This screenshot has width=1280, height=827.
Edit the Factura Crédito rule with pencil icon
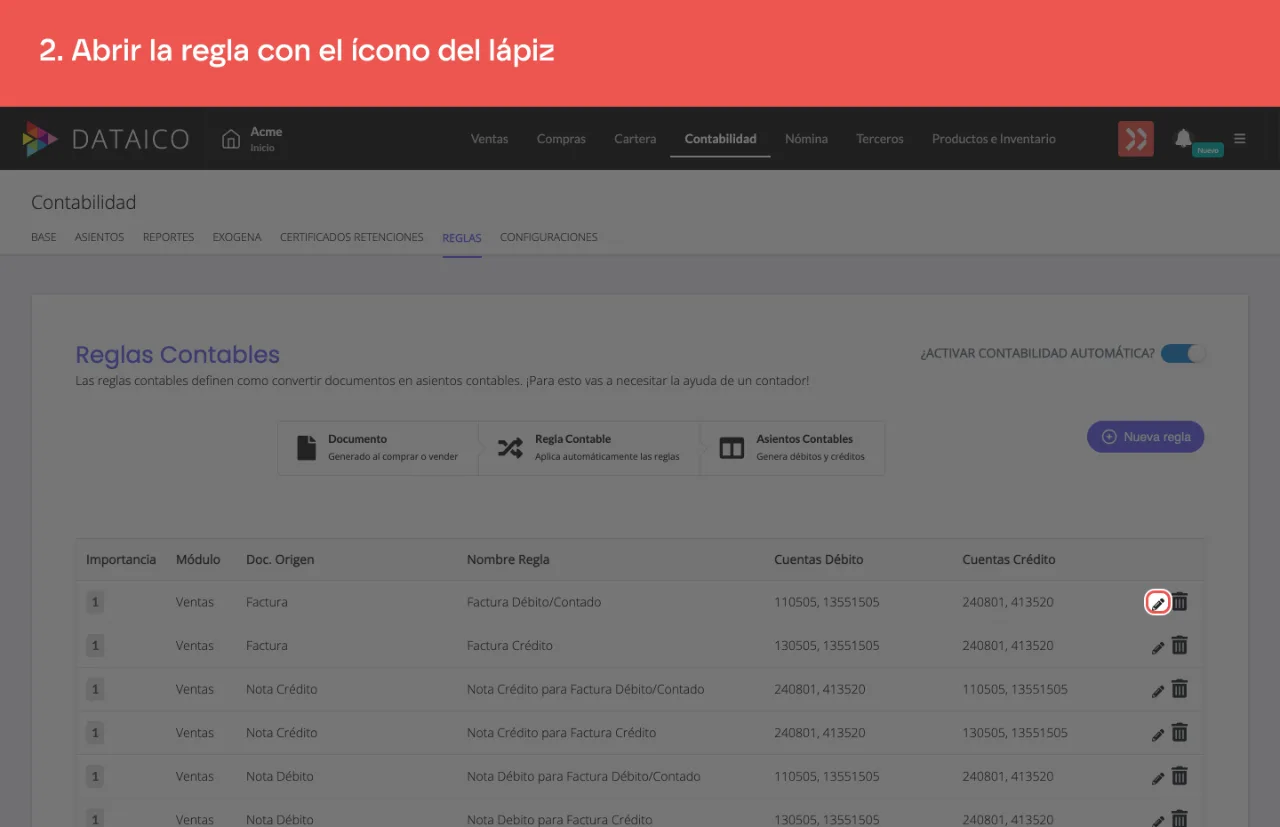click(1158, 647)
